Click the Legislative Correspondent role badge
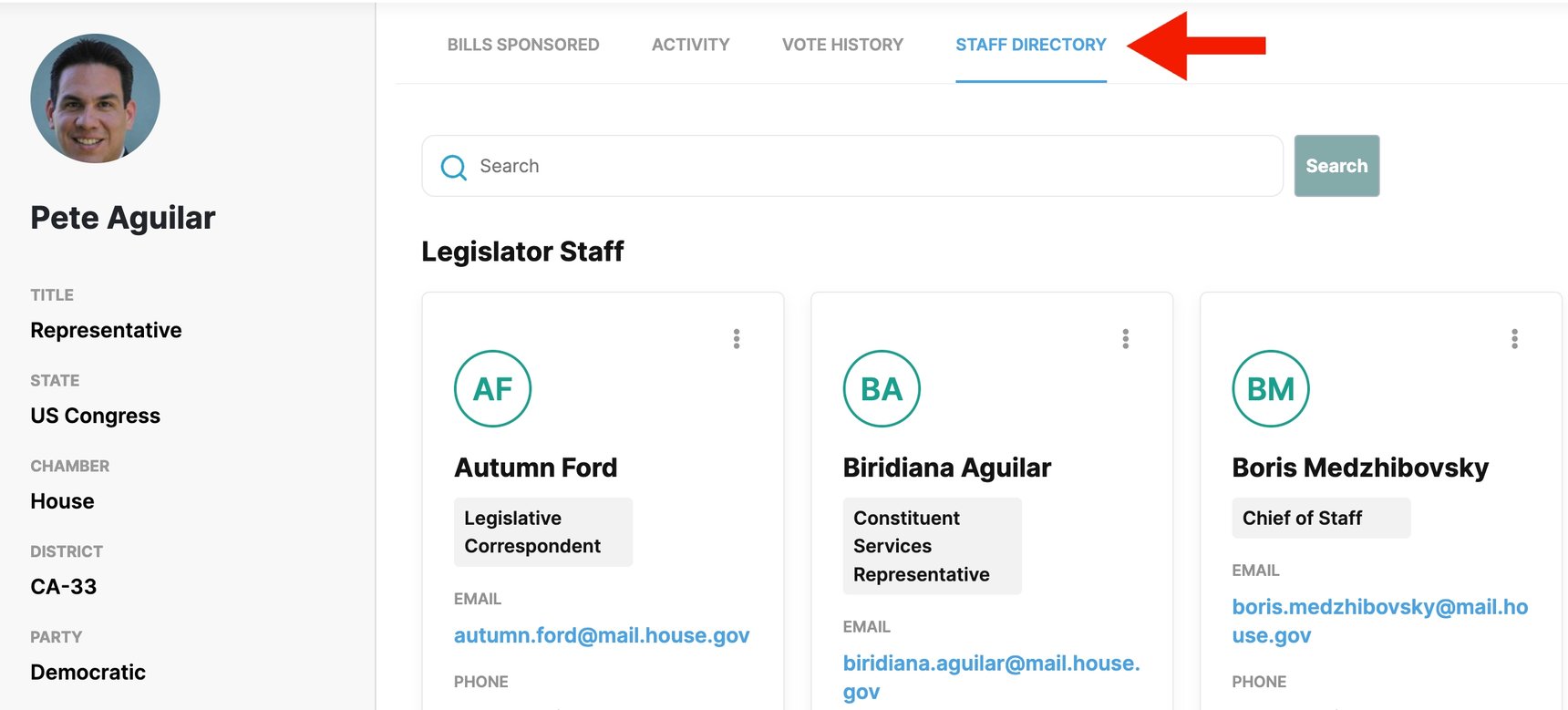 click(x=542, y=531)
